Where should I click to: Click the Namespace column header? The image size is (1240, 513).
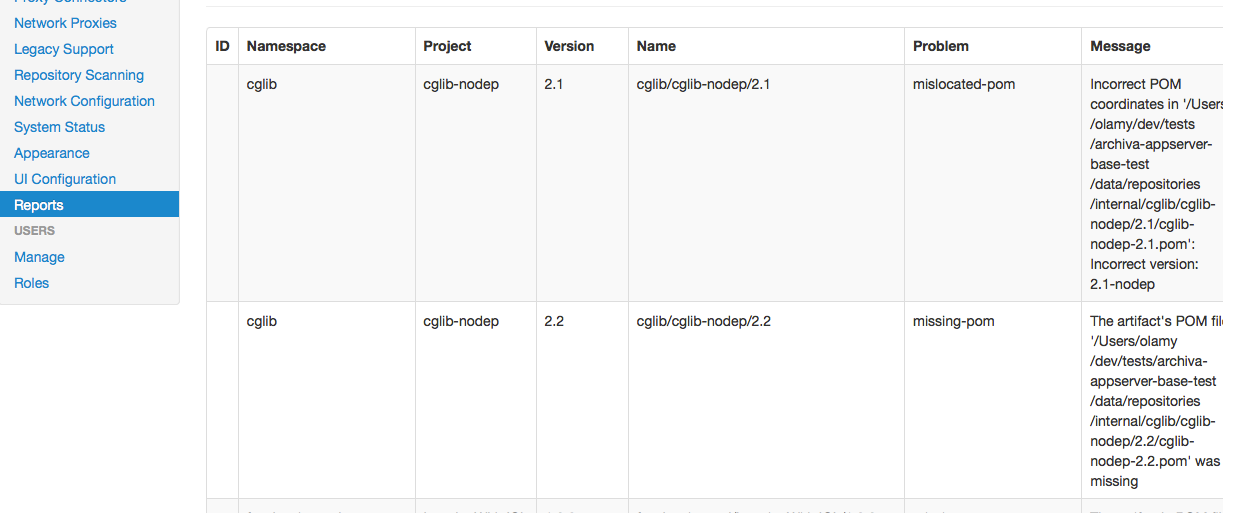click(286, 46)
